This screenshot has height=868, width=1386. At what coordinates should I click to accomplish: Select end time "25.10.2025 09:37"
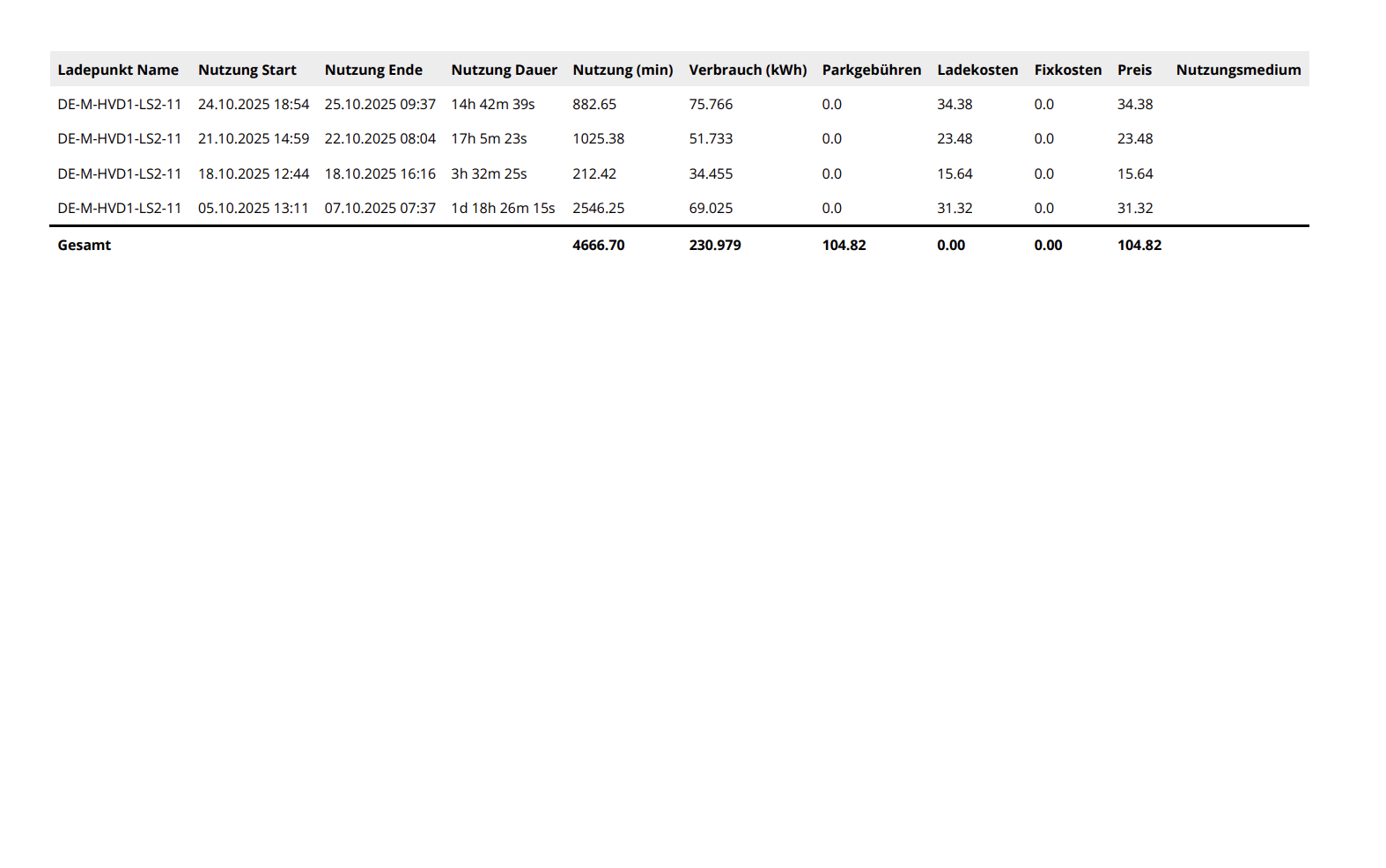pyautogui.click(x=380, y=104)
